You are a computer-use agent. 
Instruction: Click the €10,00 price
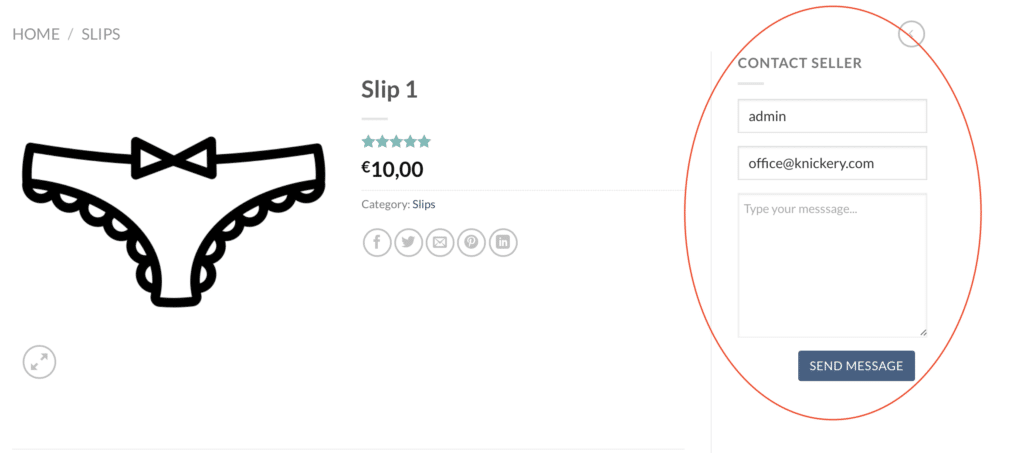(x=392, y=170)
